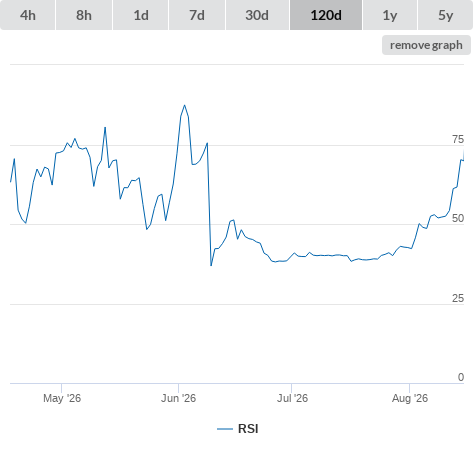474x455 pixels.
Task: Open the 7d time range
Action: click(197, 15)
